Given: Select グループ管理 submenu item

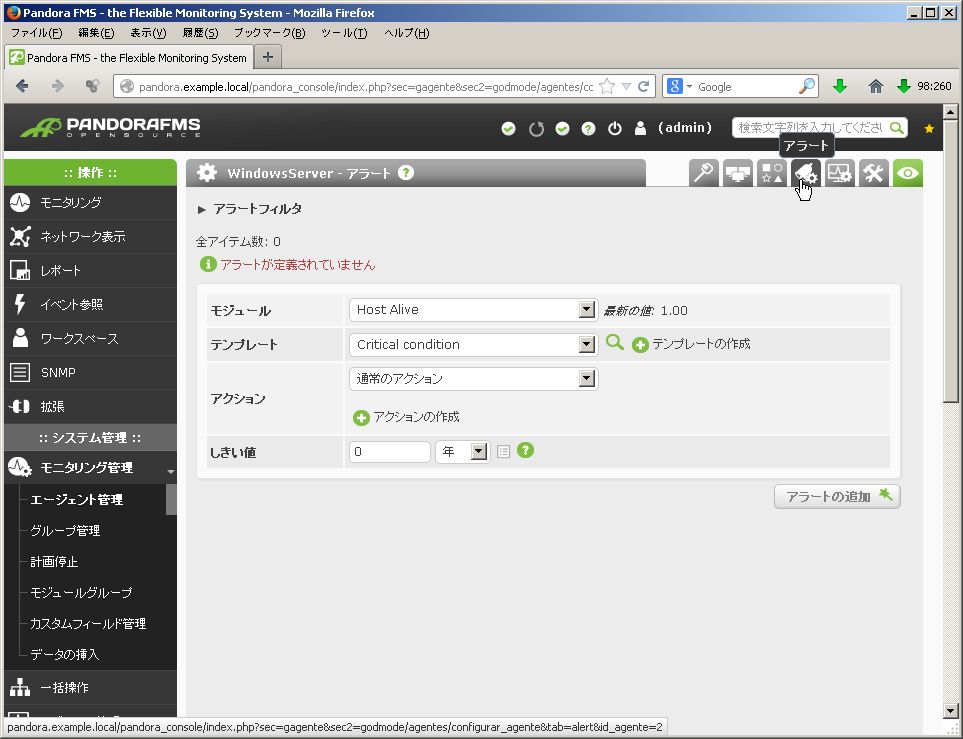Looking at the screenshot, I should [x=65, y=531].
